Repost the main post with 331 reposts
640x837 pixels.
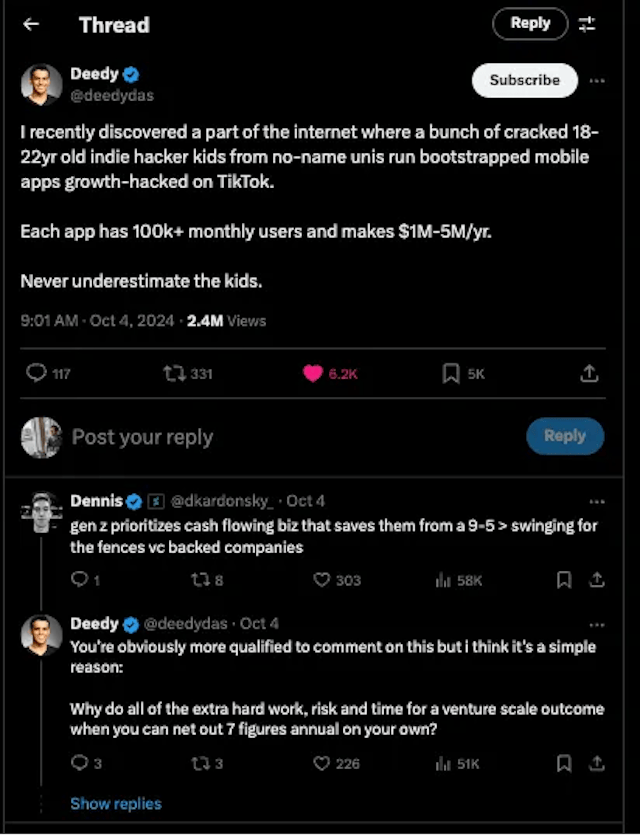point(175,373)
